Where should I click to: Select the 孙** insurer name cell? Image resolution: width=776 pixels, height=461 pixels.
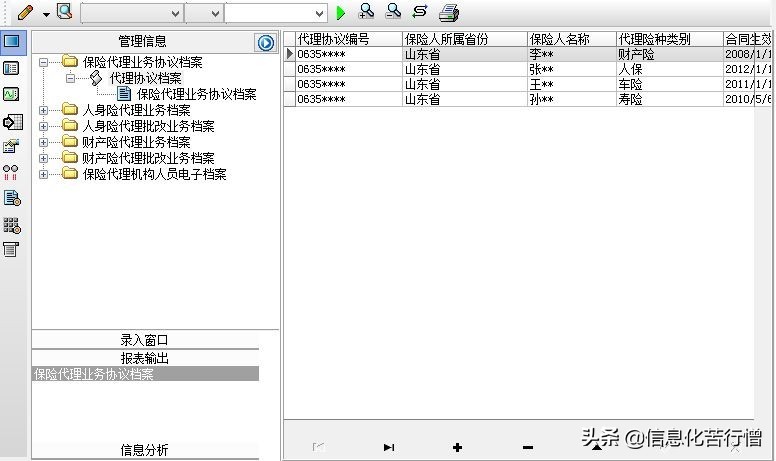[x=572, y=99]
